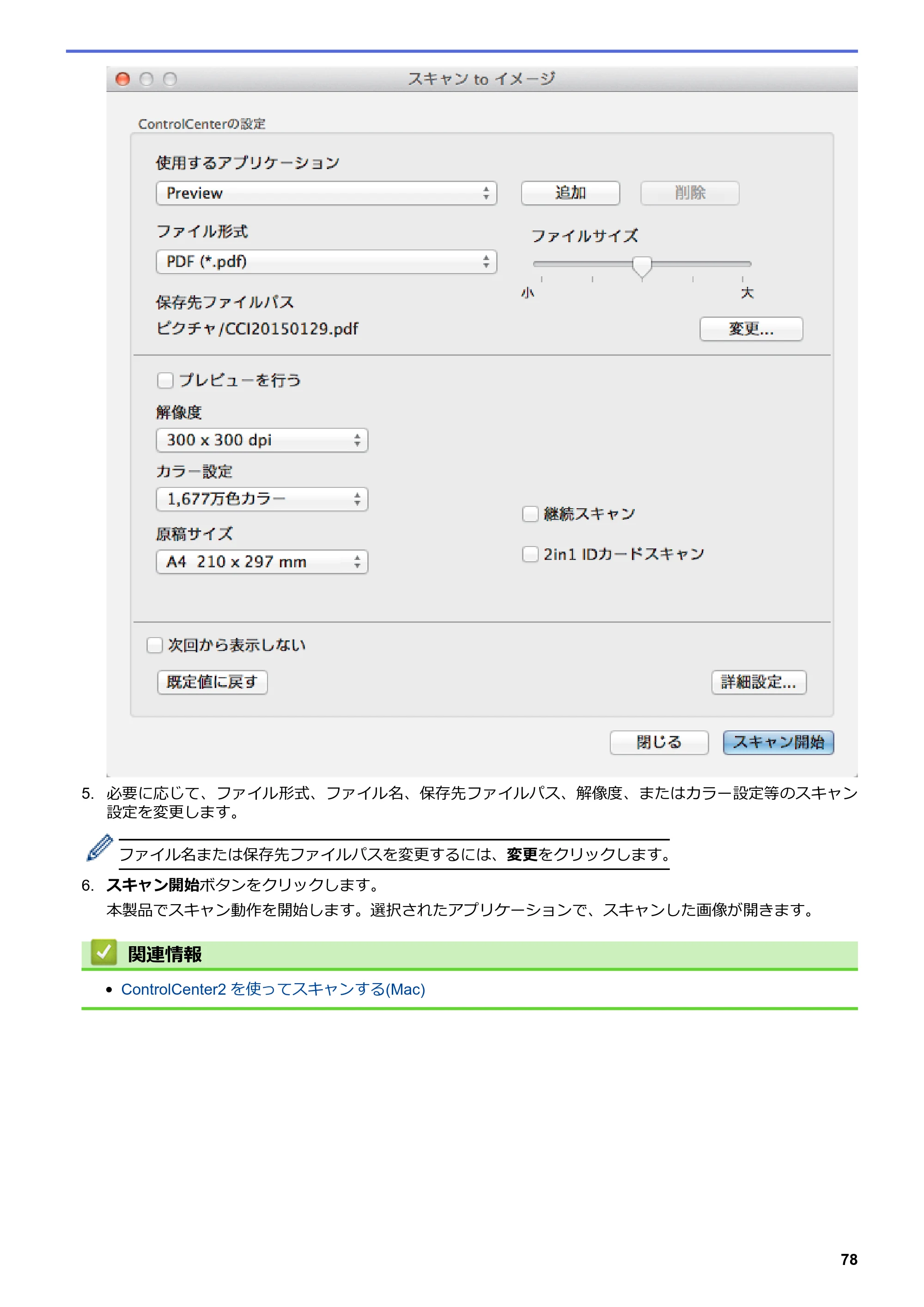Click the yellow minimize window button
This screenshot has height=1307, width=924.
146,79
